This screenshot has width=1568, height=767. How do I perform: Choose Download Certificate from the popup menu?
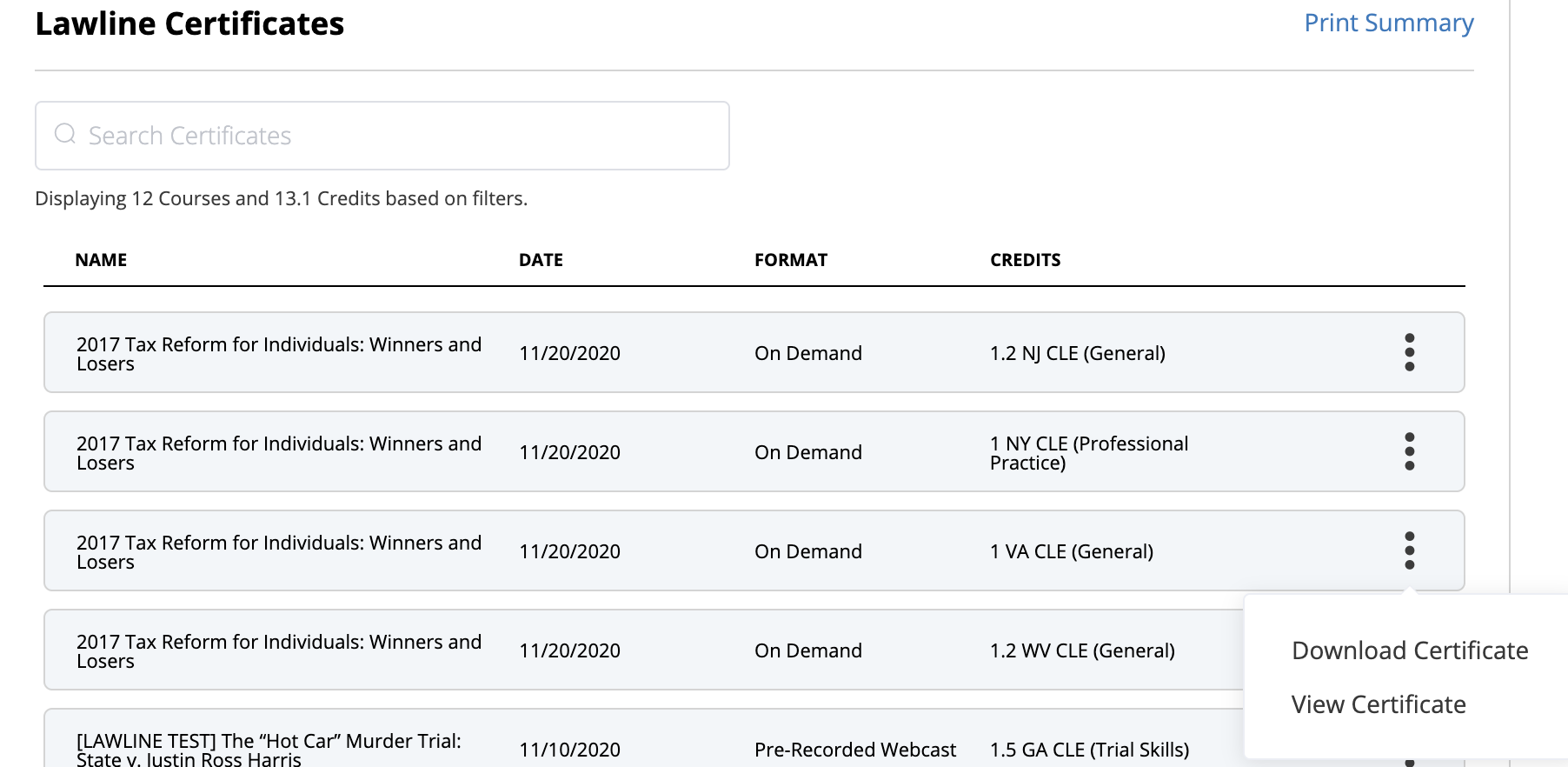(x=1409, y=650)
